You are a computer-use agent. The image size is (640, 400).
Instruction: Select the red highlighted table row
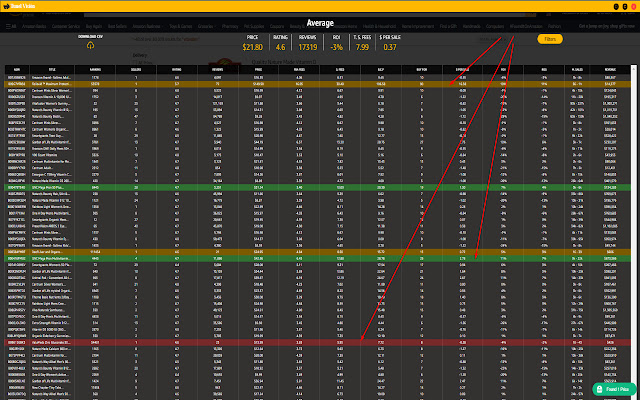click(x=318, y=342)
